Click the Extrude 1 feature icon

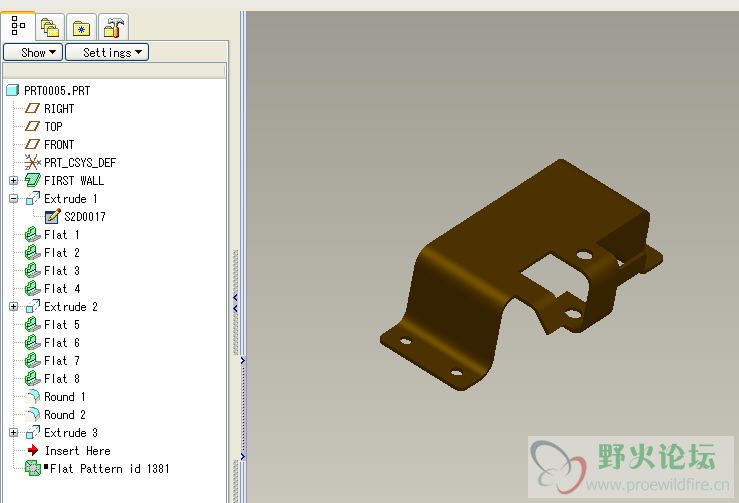(x=33, y=198)
